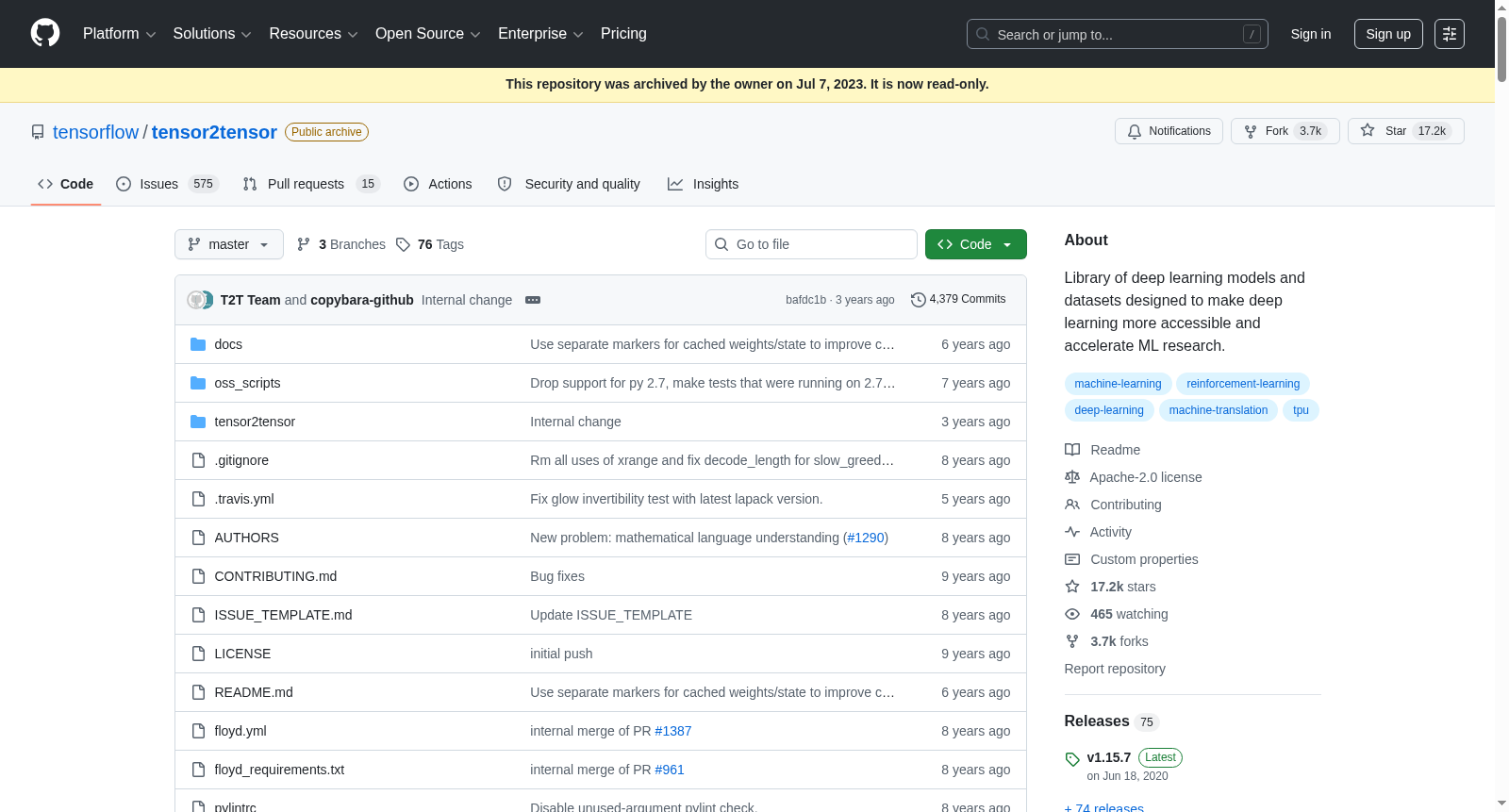The height and width of the screenshot is (812, 1509).
Task: Open the README.md file
Action: coord(254,692)
